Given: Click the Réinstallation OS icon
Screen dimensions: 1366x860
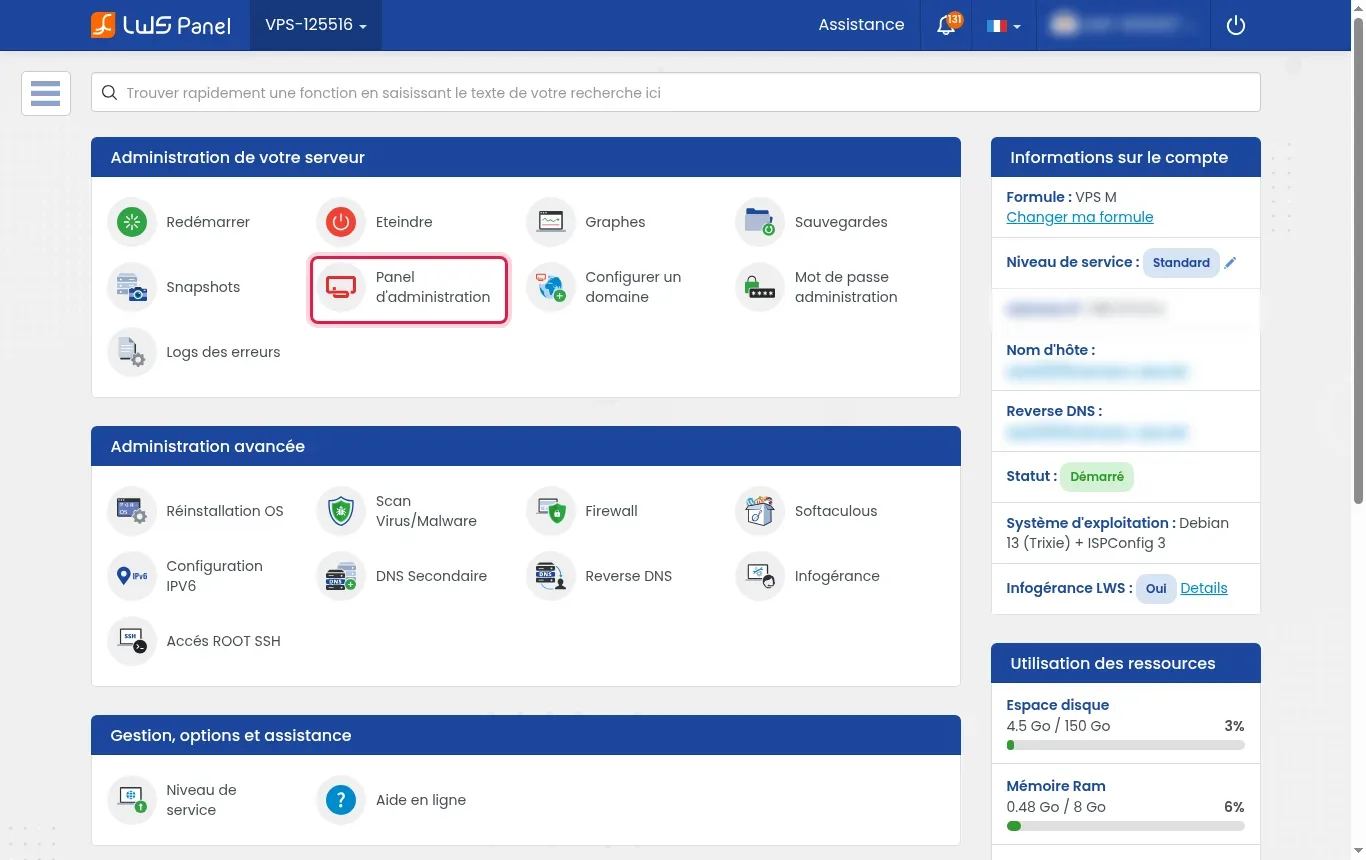Looking at the screenshot, I should click(132, 511).
